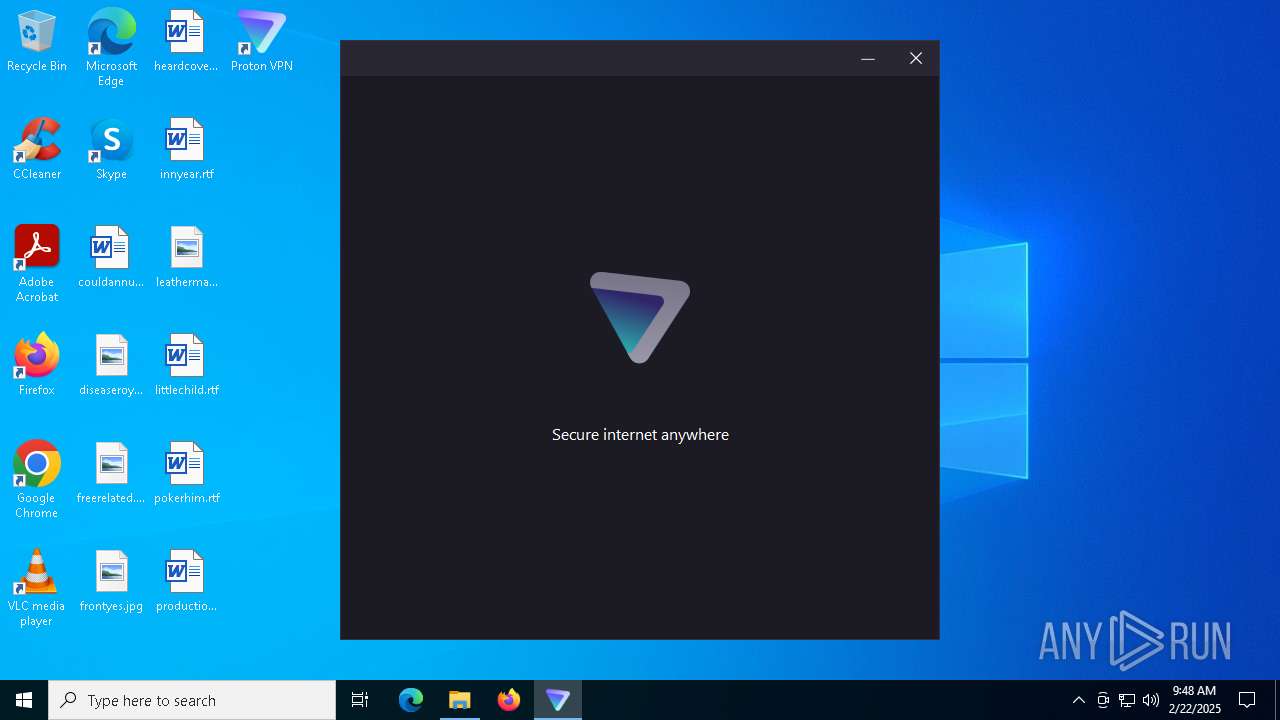1280x720 pixels.
Task: Click the 'Secure internet anywhere' text
Action: point(640,434)
